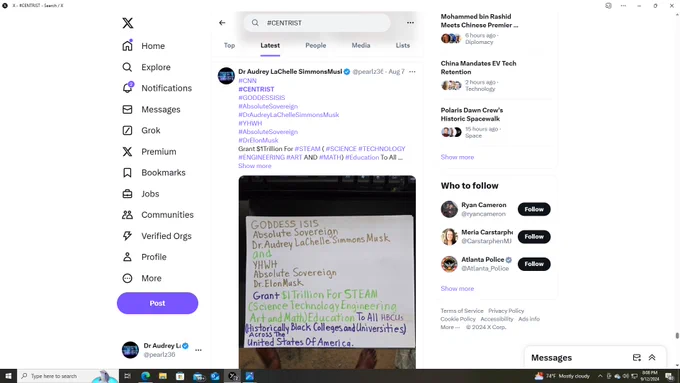Open Microsoft Store in taskbar

point(180,376)
